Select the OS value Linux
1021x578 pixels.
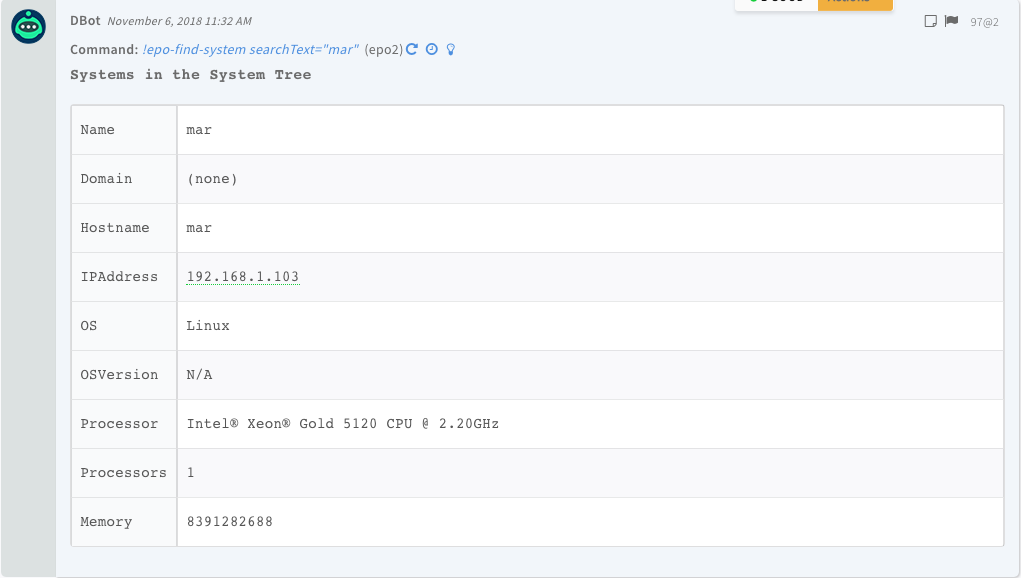[206, 325]
